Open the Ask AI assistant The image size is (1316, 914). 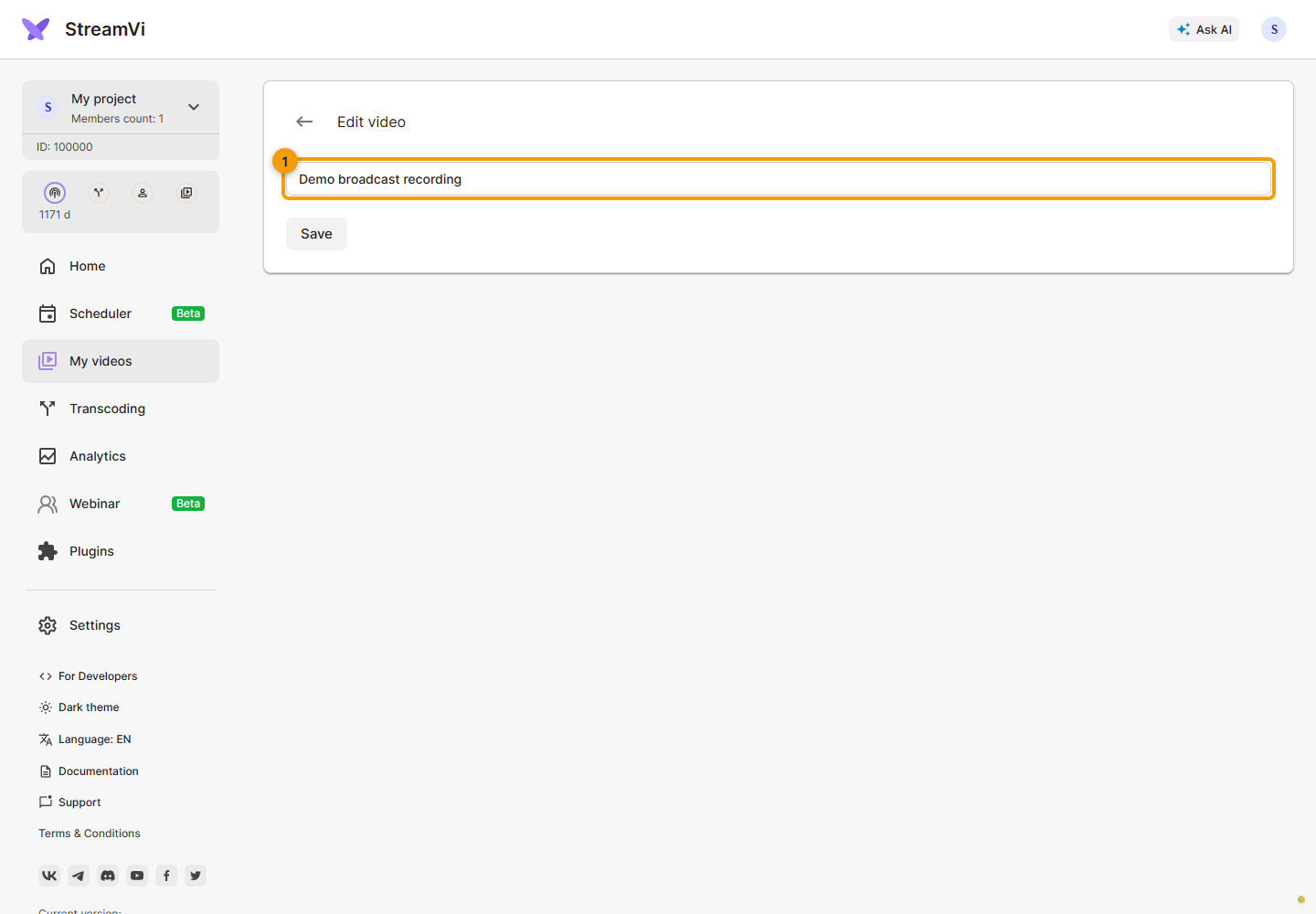pyautogui.click(x=1204, y=29)
